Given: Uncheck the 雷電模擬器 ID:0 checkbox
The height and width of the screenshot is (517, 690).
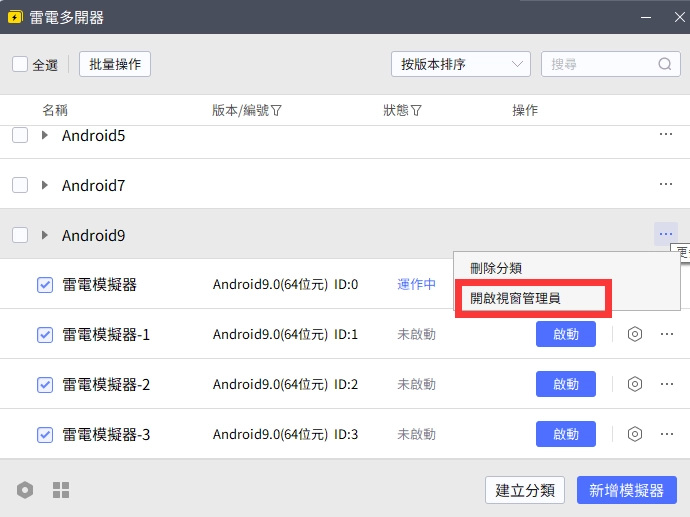Looking at the screenshot, I should coord(44,285).
